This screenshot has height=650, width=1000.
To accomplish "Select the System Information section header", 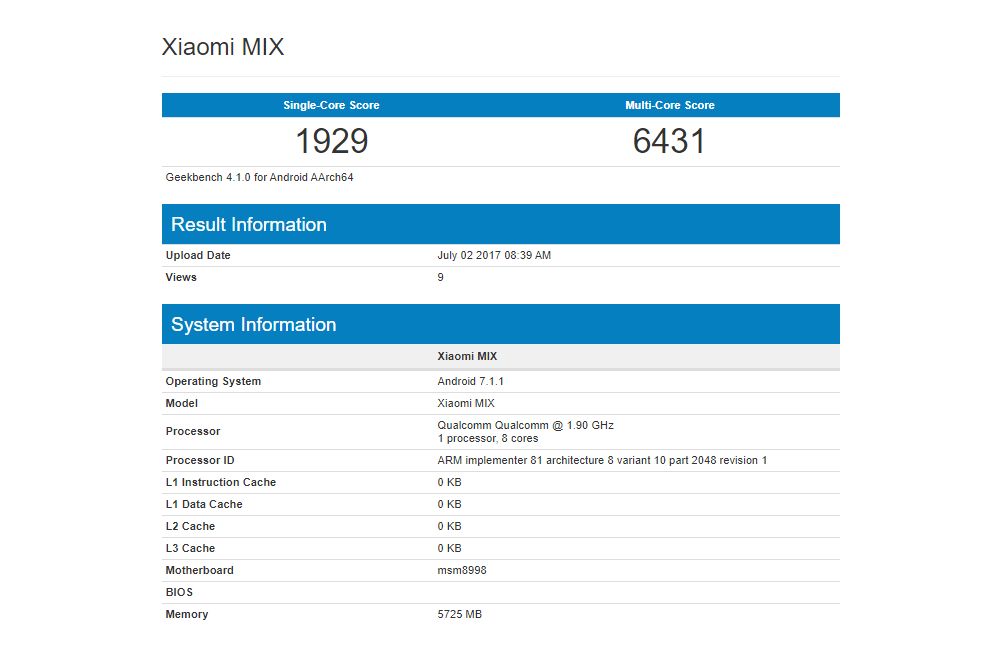I will [254, 324].
